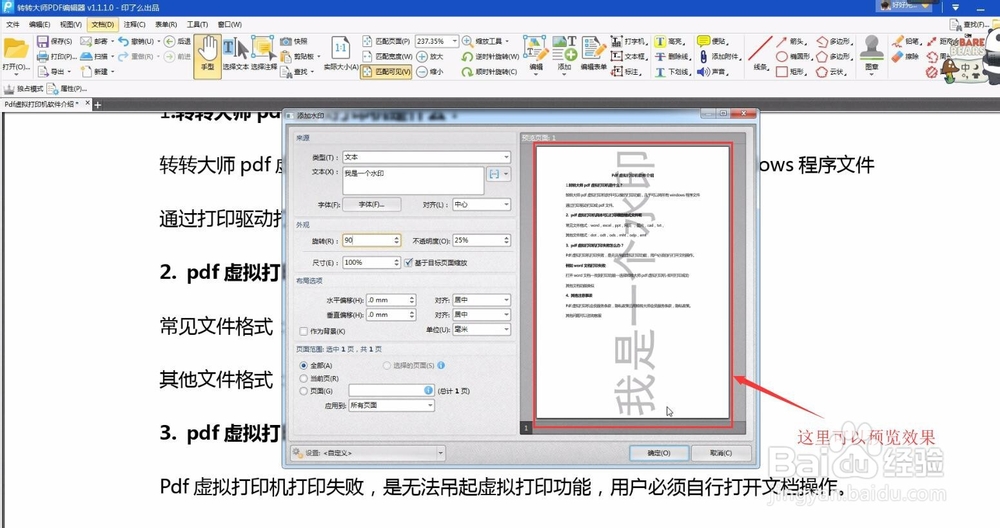Open vertical offset 对齐 居中 dropdown
Viewport: 1000px width, 528px height.
(x=482, y=315)
